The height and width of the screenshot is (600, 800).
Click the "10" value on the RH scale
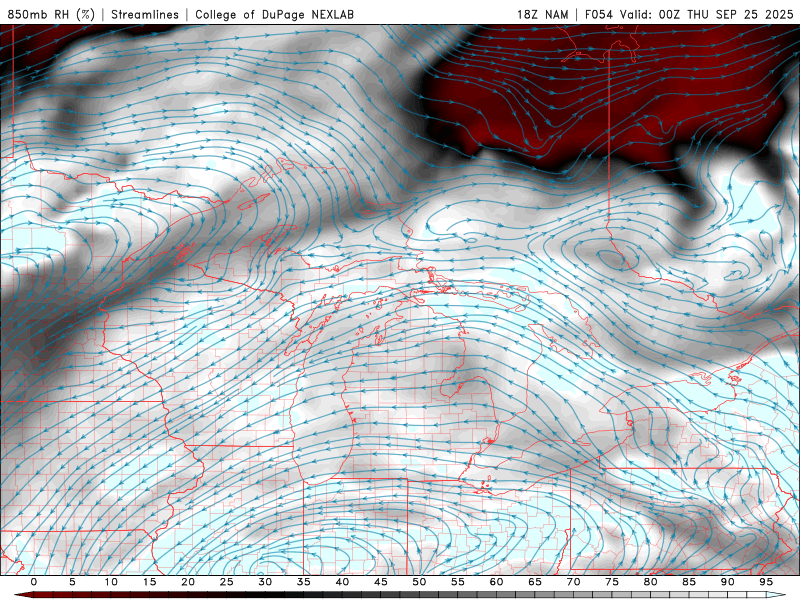(x=111, y=582)
